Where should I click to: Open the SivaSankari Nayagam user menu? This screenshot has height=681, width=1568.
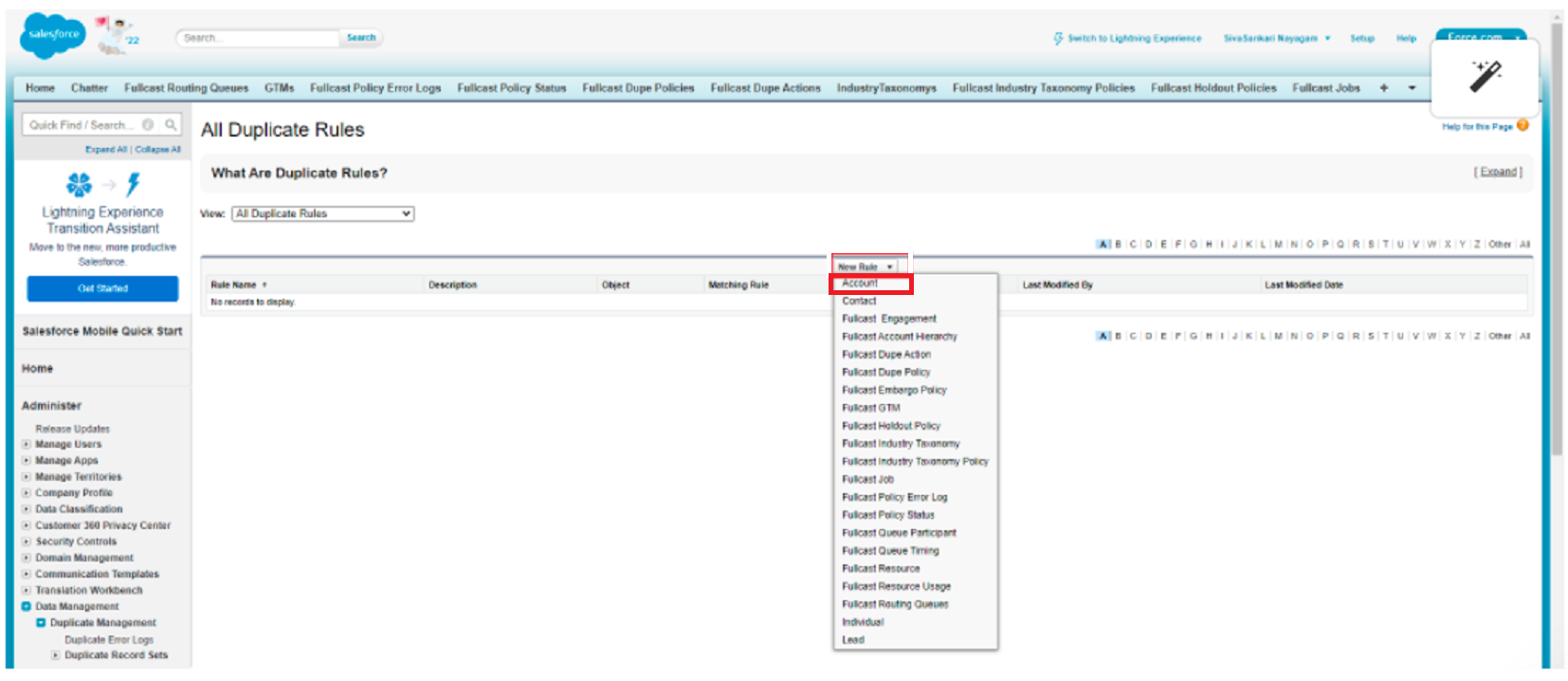(x=1277, y=38)
